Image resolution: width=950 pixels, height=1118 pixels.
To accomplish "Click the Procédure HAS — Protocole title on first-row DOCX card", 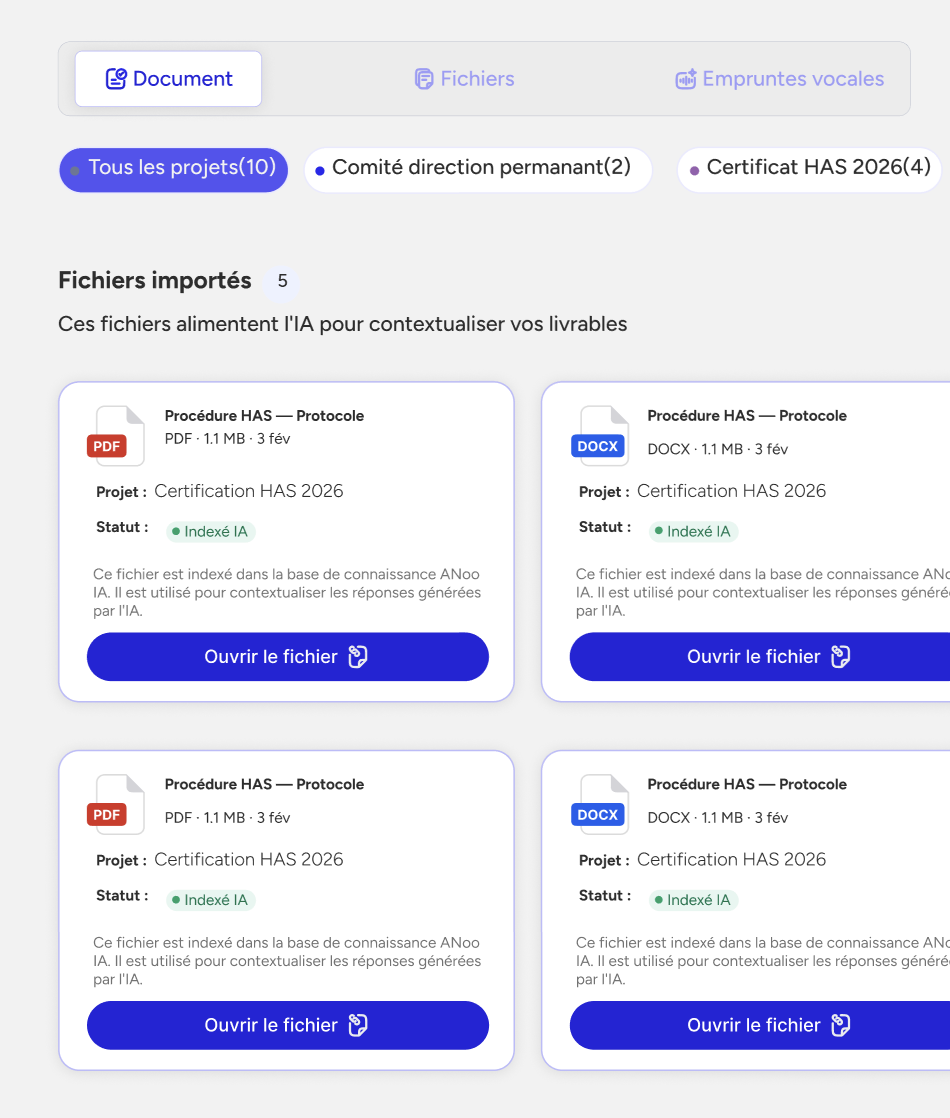I will (x=747, y=416).
